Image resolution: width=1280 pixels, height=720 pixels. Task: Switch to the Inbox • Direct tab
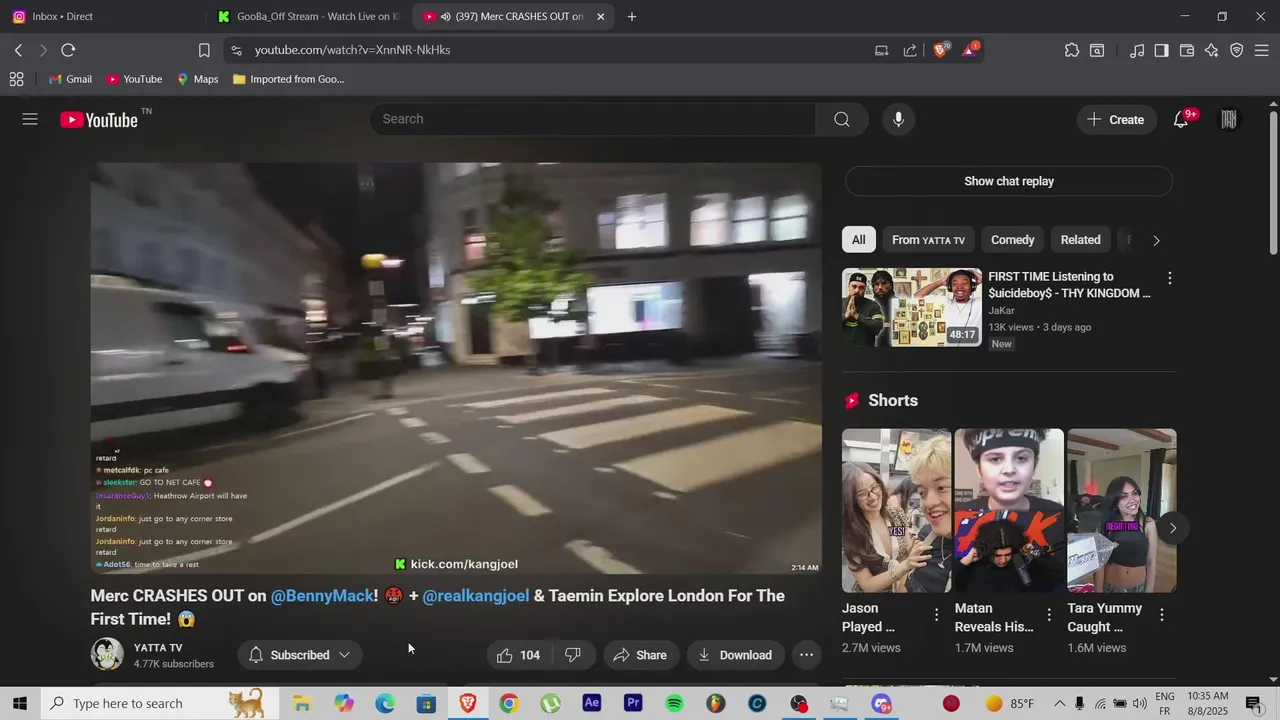tap(102, 17)
